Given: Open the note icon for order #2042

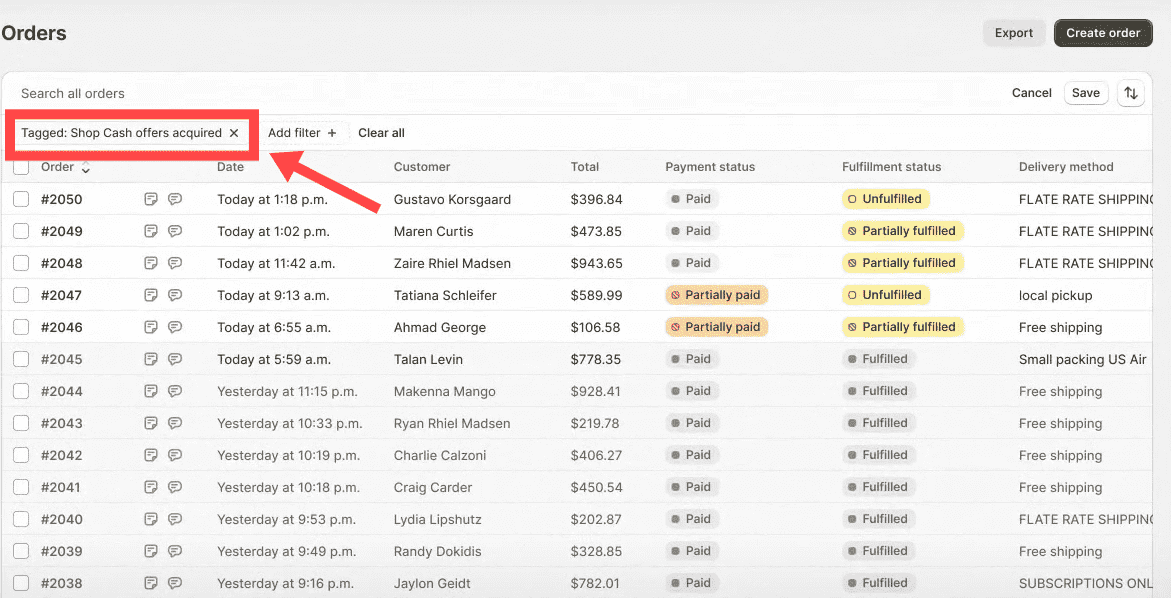Looking at the screenshot, I should 151,455.
